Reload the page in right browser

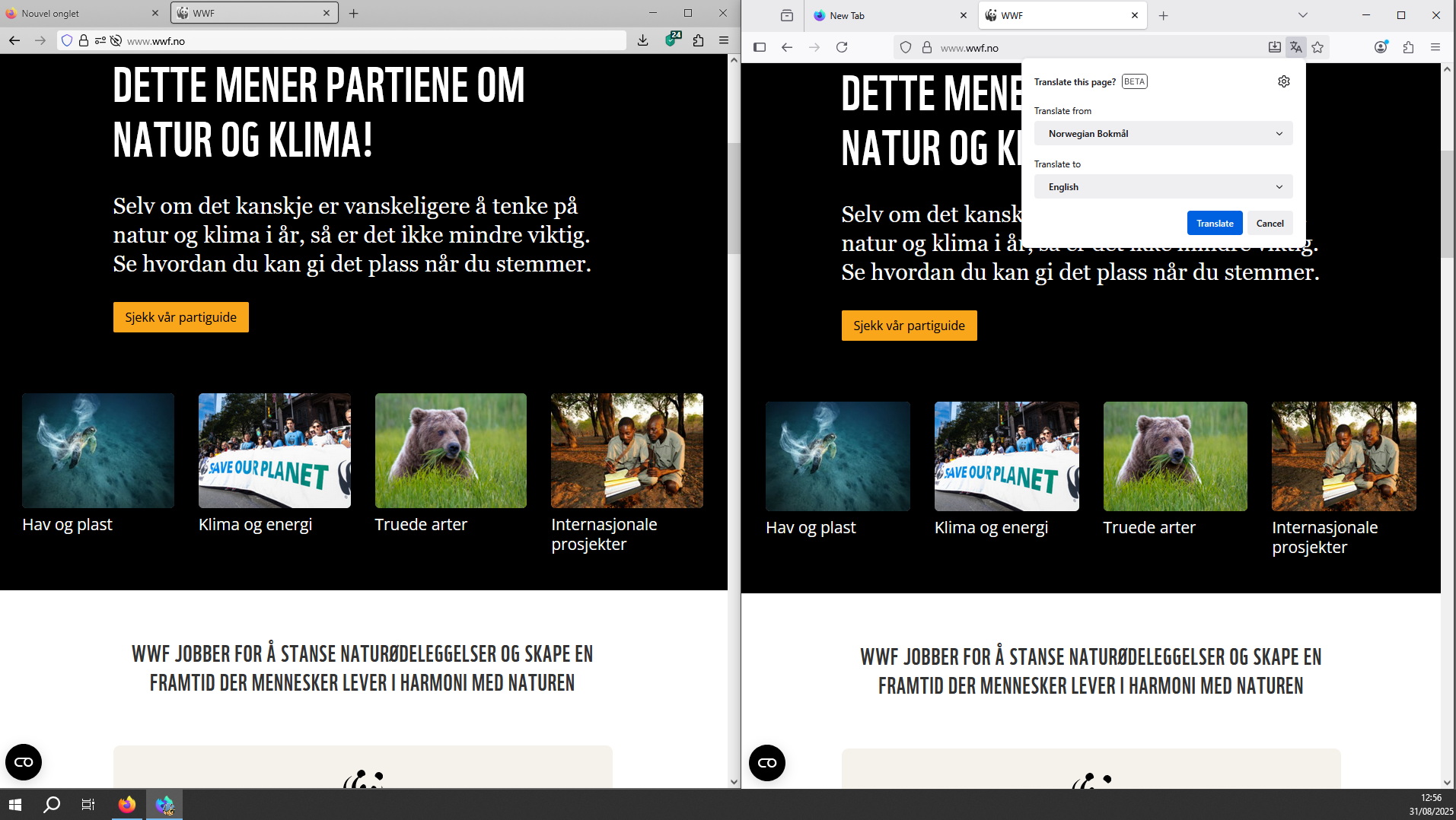[842, 47]
